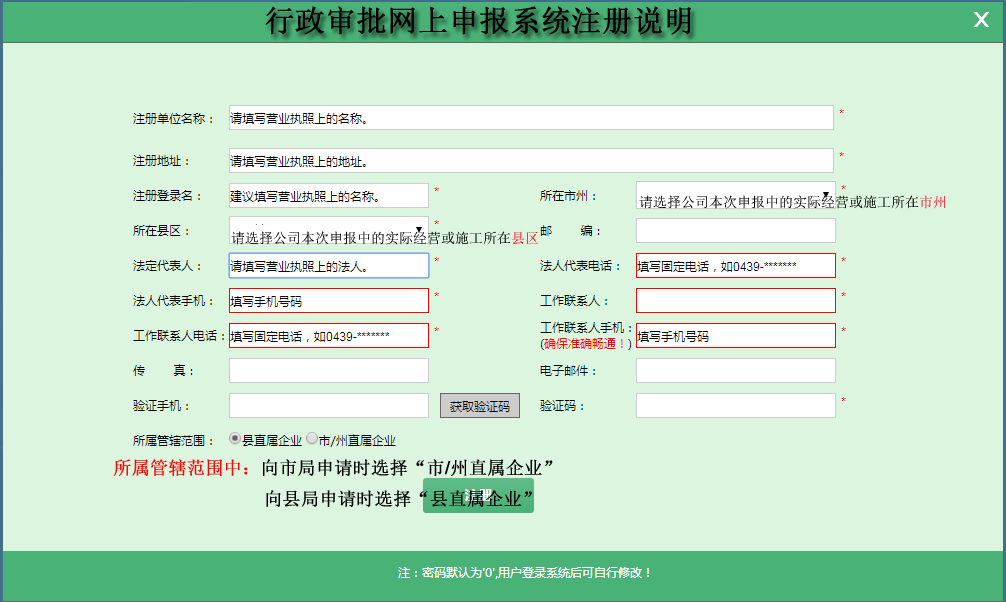The image size is (1006, 602).
Task: Click the 获取验证码 button
Action: pos(479,406)
